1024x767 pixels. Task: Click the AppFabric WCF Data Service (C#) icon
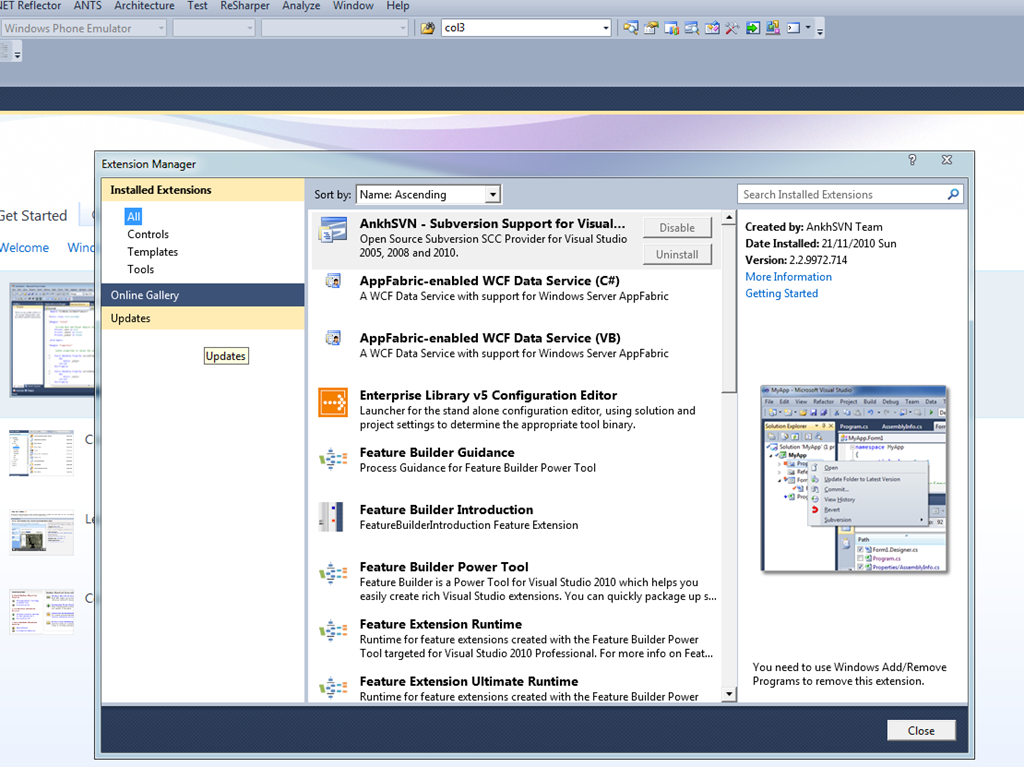tap(332, 283)
